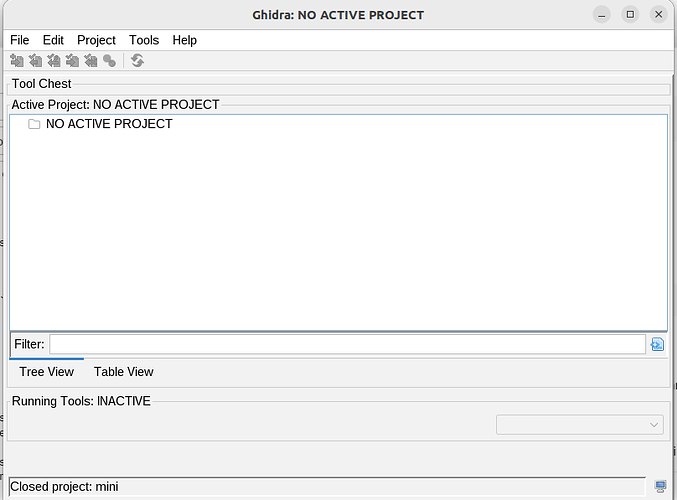Viewport: 677px width, 500px height.
Task: Click the Update Checked Out File icon
Action: pos(54,60)
